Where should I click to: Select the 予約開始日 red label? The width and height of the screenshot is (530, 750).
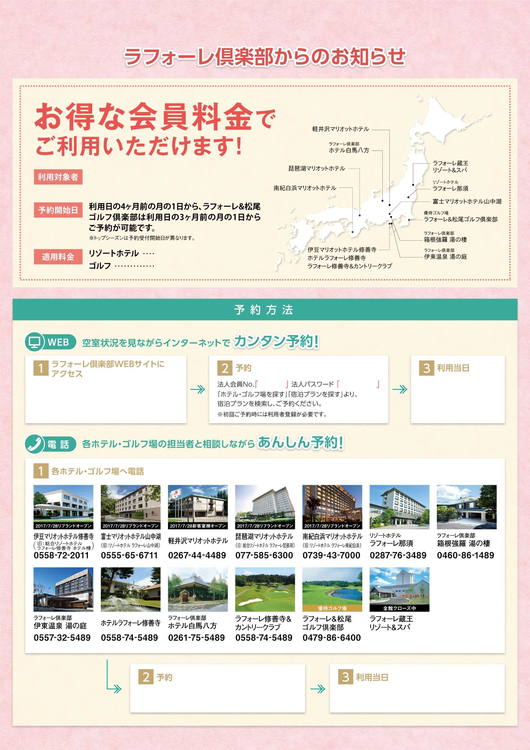coord(58,210)
